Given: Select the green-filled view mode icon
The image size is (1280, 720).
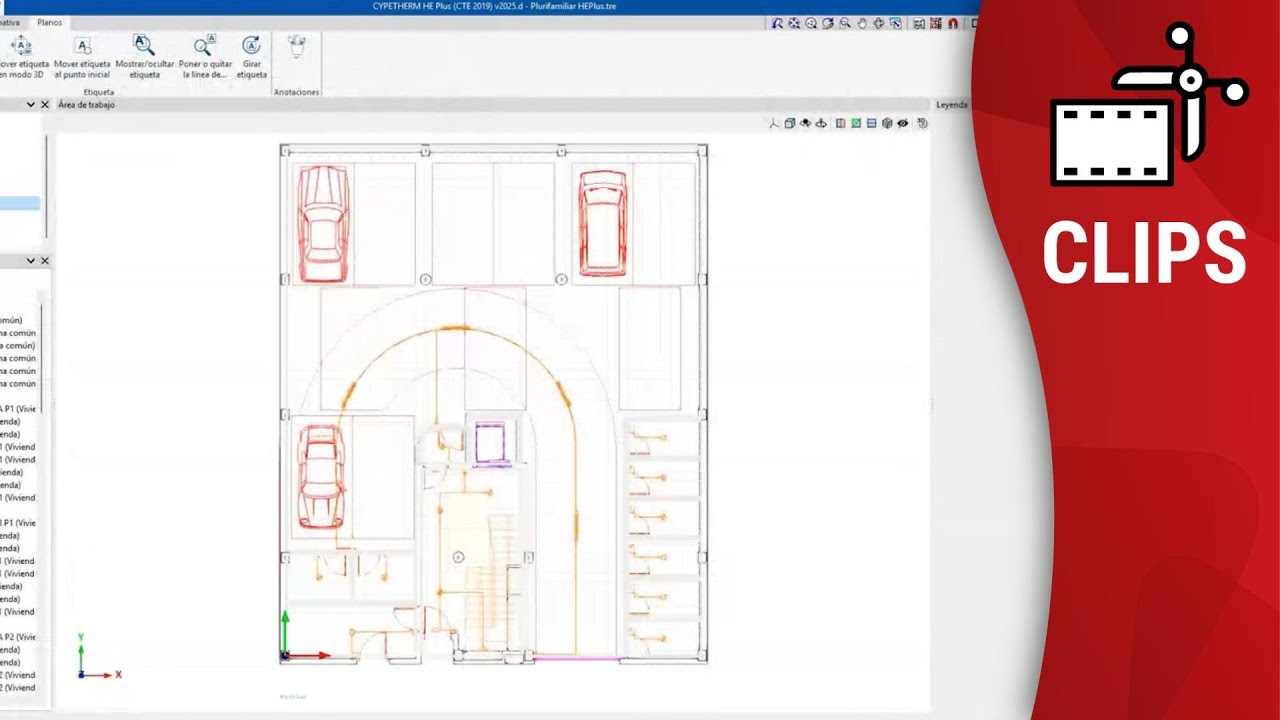Looking at the screenshot, I should pyautogui.click(x=856, y=123).
